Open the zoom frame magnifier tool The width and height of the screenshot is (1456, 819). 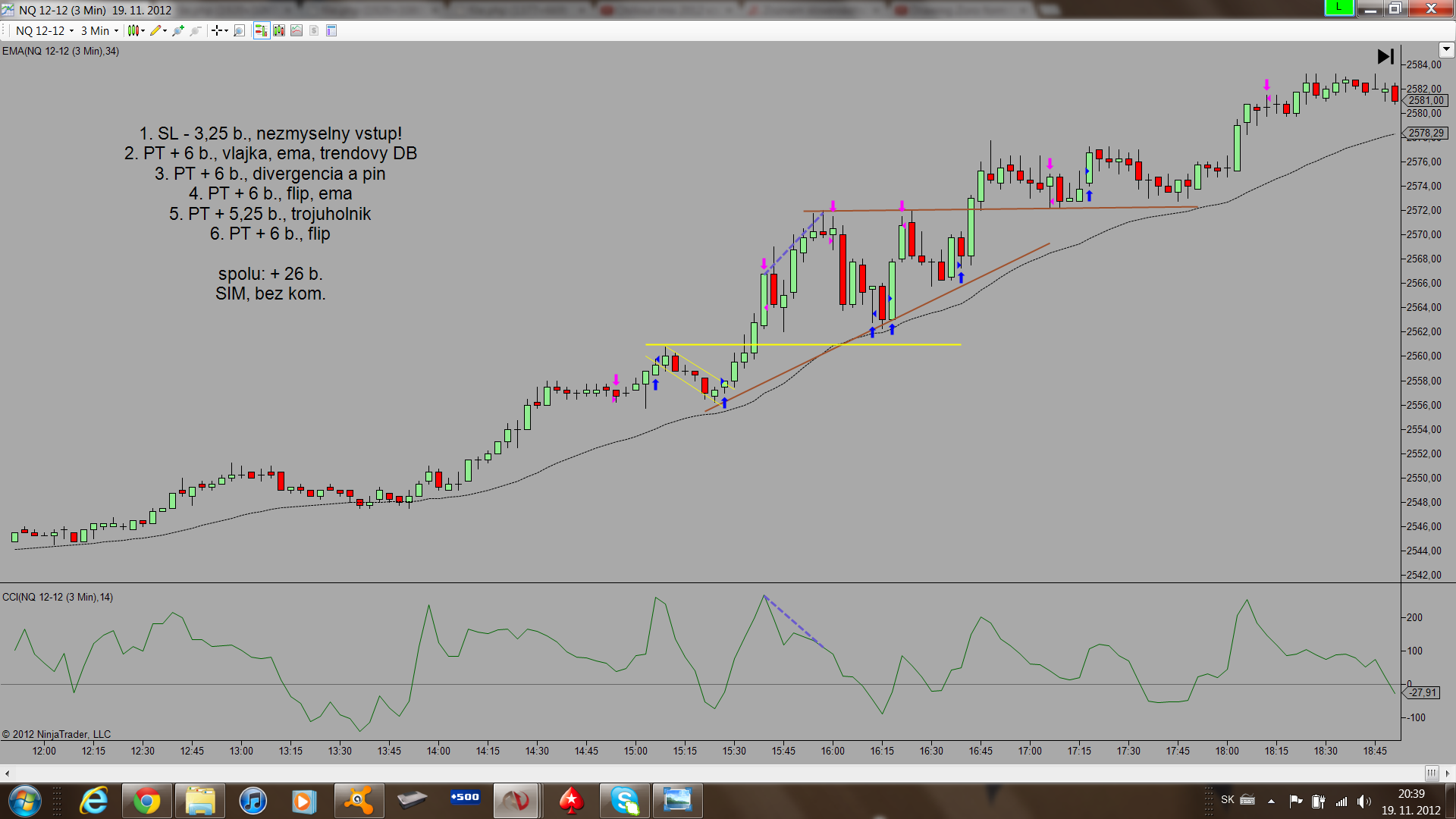tap(240, 30)
